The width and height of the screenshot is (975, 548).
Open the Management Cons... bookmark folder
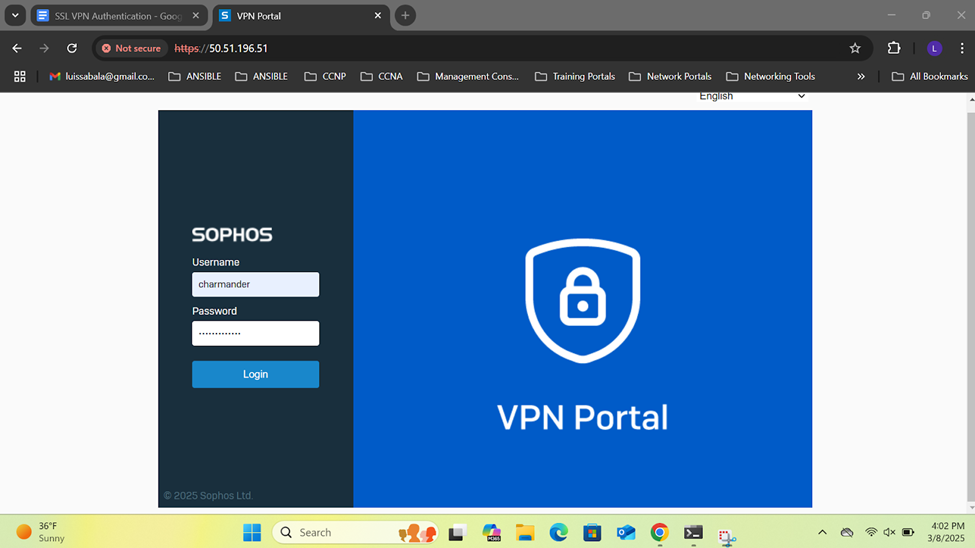pyautogui.click(x=468, y=77)
